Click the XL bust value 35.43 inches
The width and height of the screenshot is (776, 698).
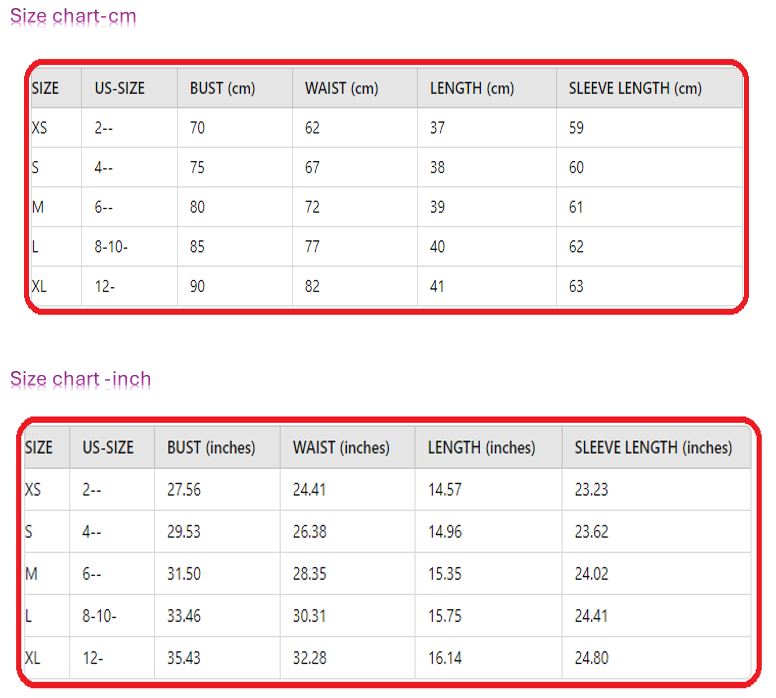(x=184, y=658)
